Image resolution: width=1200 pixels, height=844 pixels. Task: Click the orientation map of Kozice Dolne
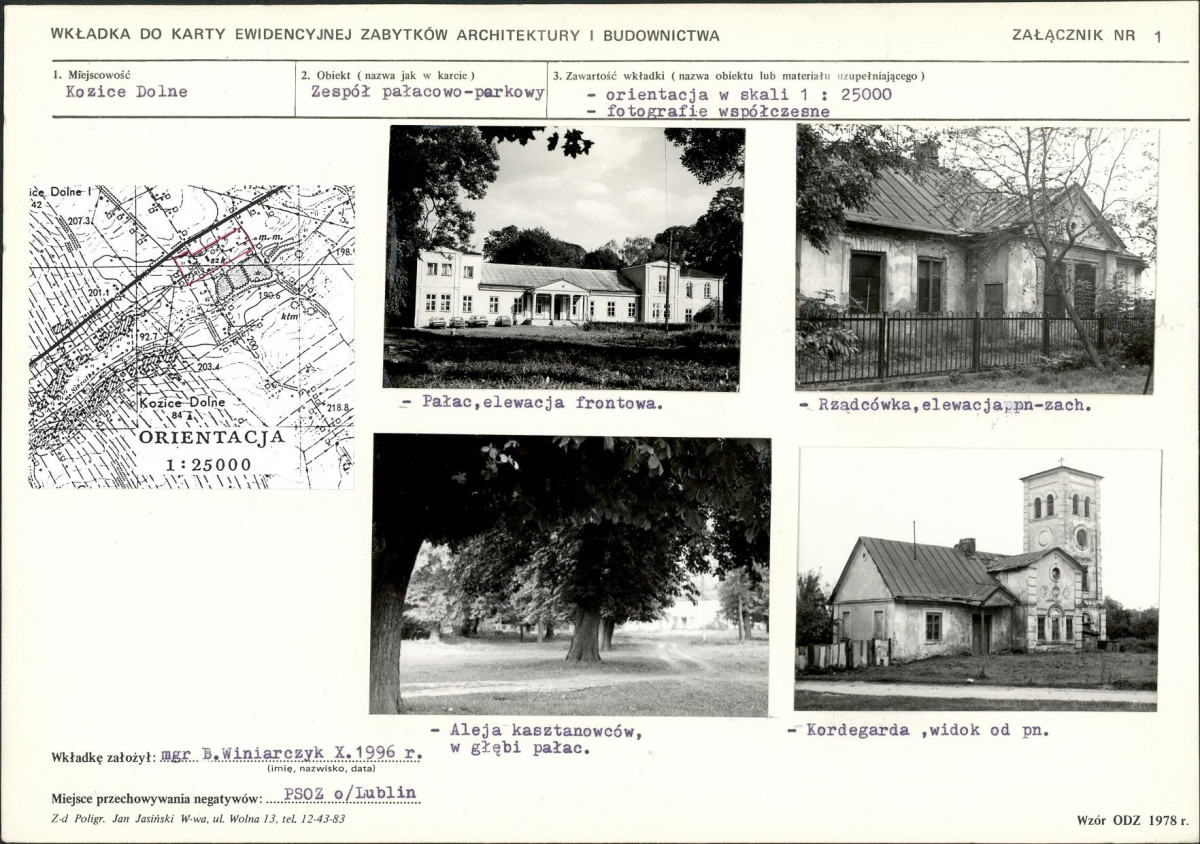pyautogui.click(x=191, y=336)
